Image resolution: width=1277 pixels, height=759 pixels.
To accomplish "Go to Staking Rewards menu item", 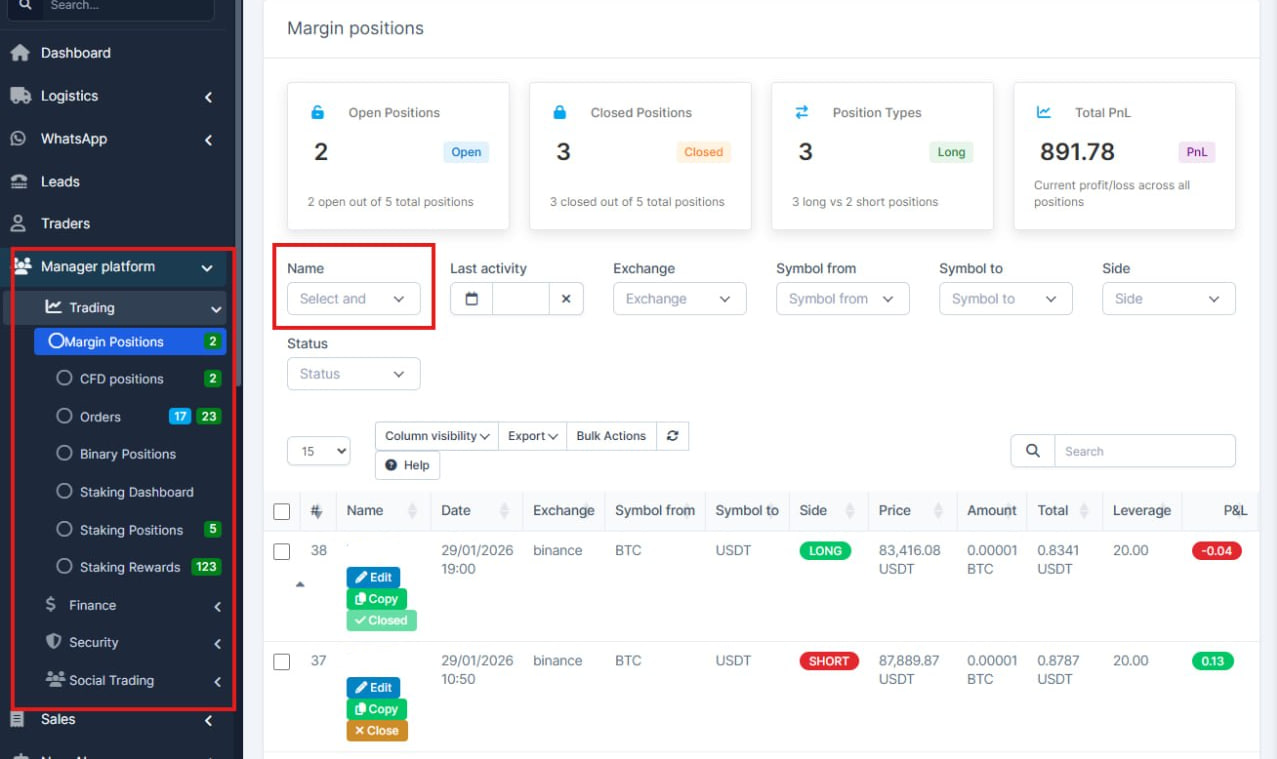I will pos(130,567).
